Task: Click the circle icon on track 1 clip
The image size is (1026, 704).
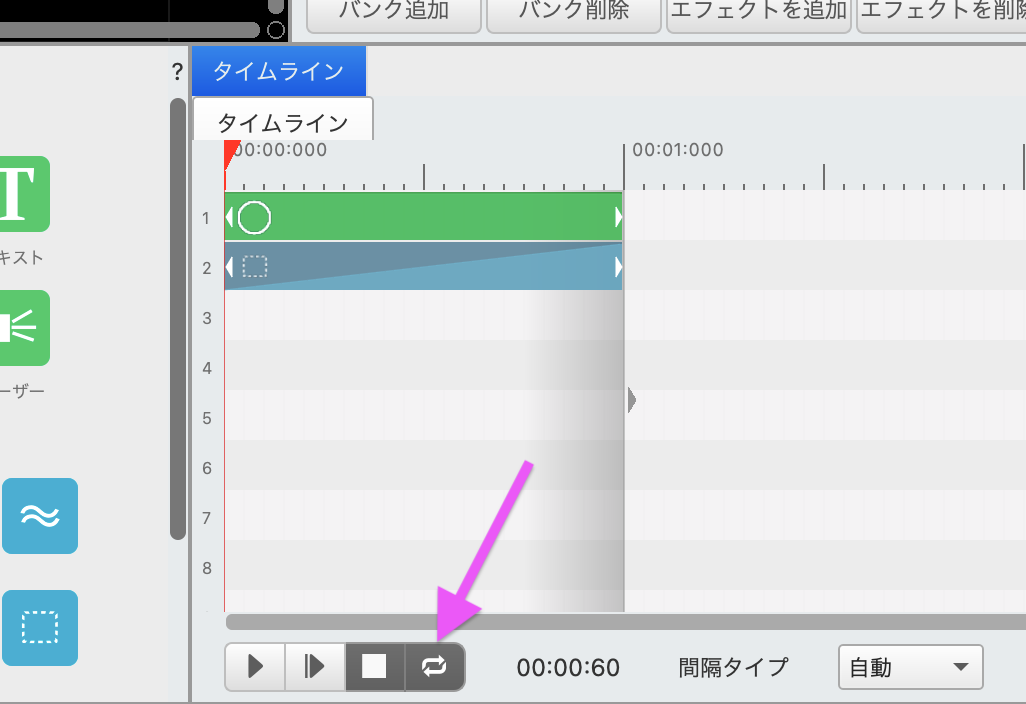Action: click(253, 218)
